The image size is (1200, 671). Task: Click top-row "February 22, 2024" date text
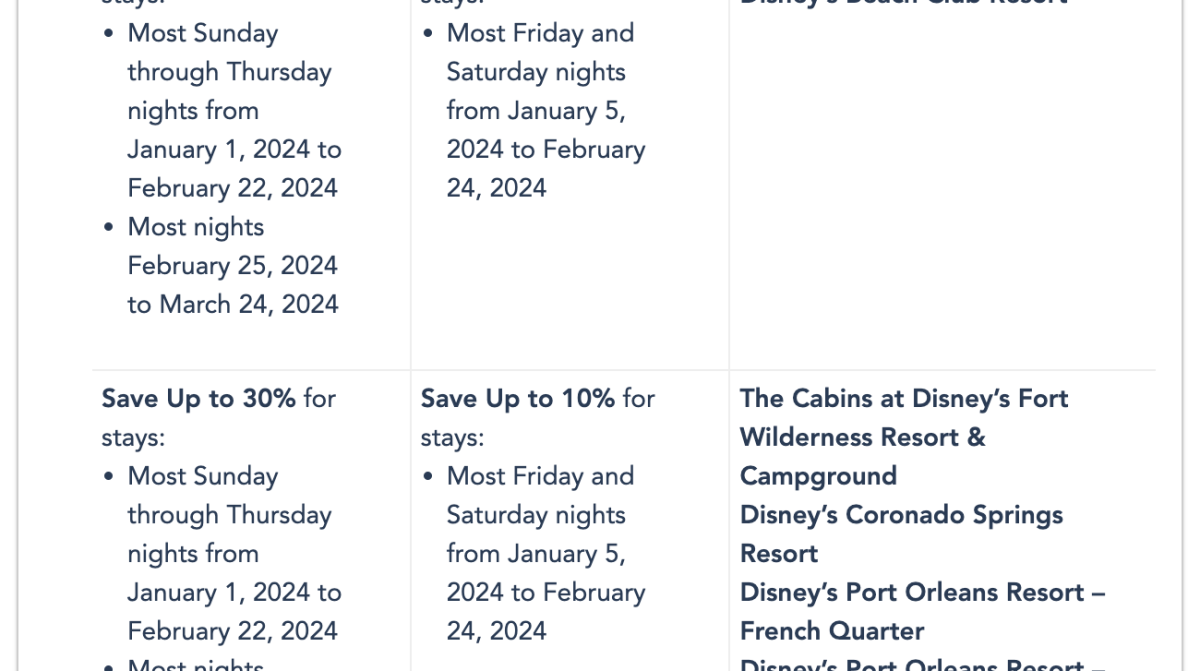point(232,188)
